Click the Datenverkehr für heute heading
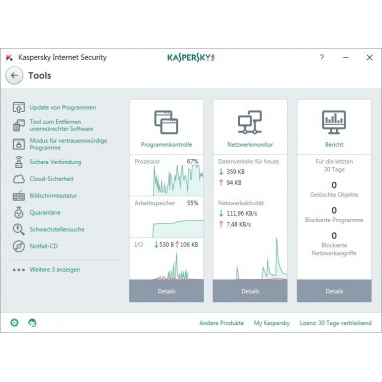 click(x=248, y=162)
